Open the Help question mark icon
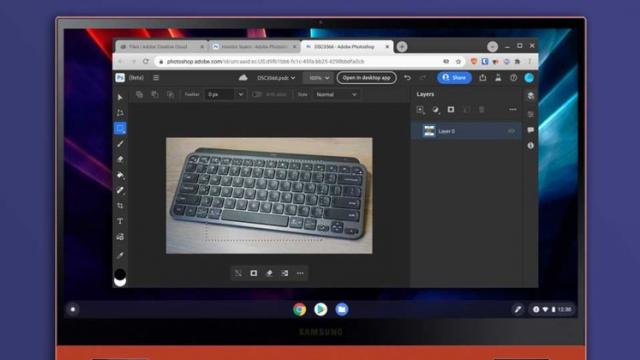640x360 pixels. (x=513, y=78)
